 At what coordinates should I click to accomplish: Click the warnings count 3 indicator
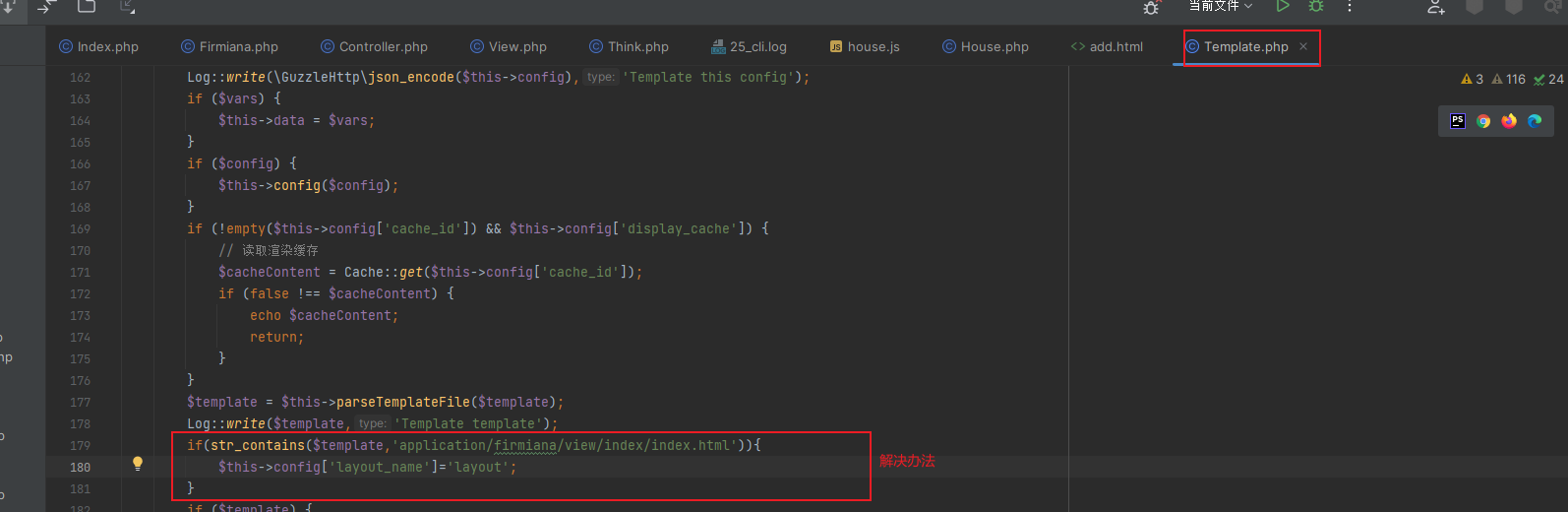pos(1473,79)
